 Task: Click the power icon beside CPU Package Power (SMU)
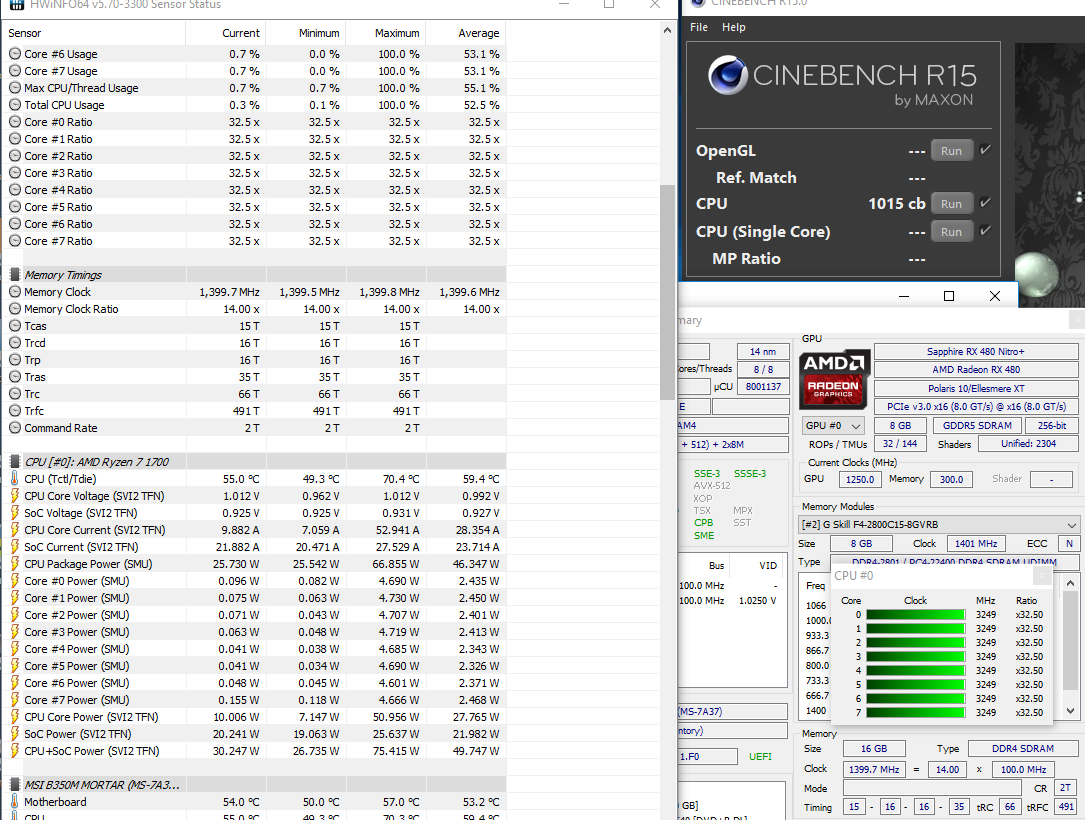(14, 563)
